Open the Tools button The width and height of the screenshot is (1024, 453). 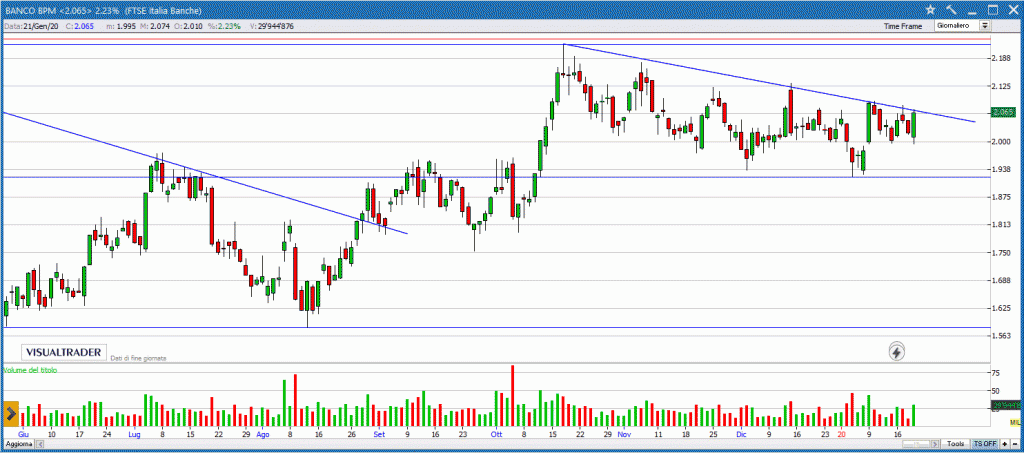pos(956,443)
